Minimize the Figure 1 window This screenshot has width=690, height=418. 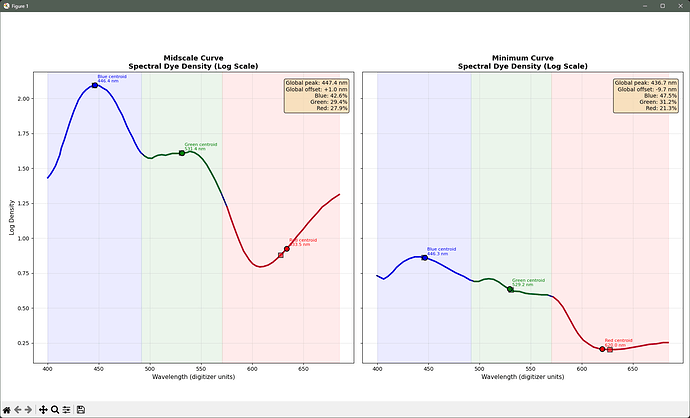645,6
